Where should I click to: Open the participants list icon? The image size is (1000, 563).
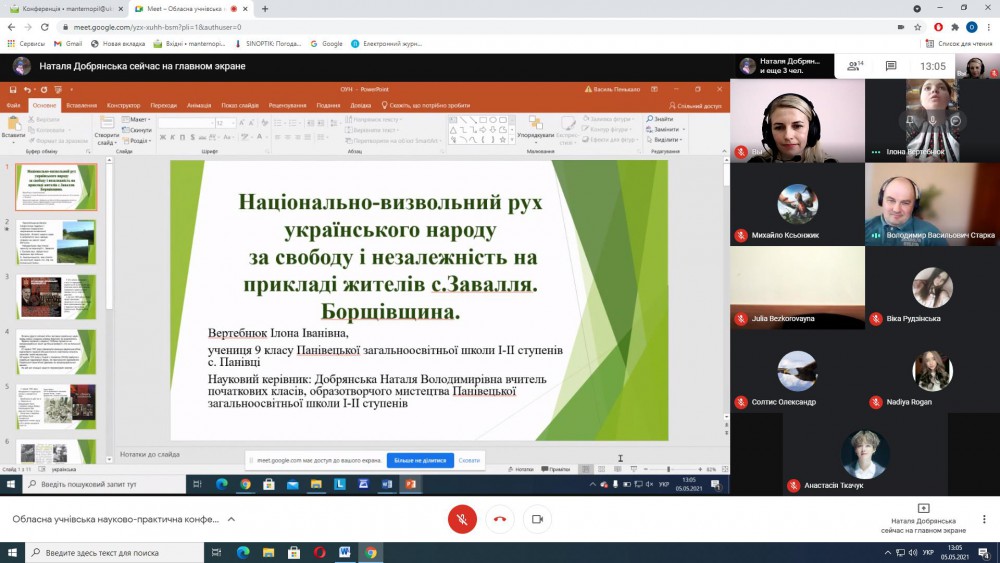pos(855,66)
